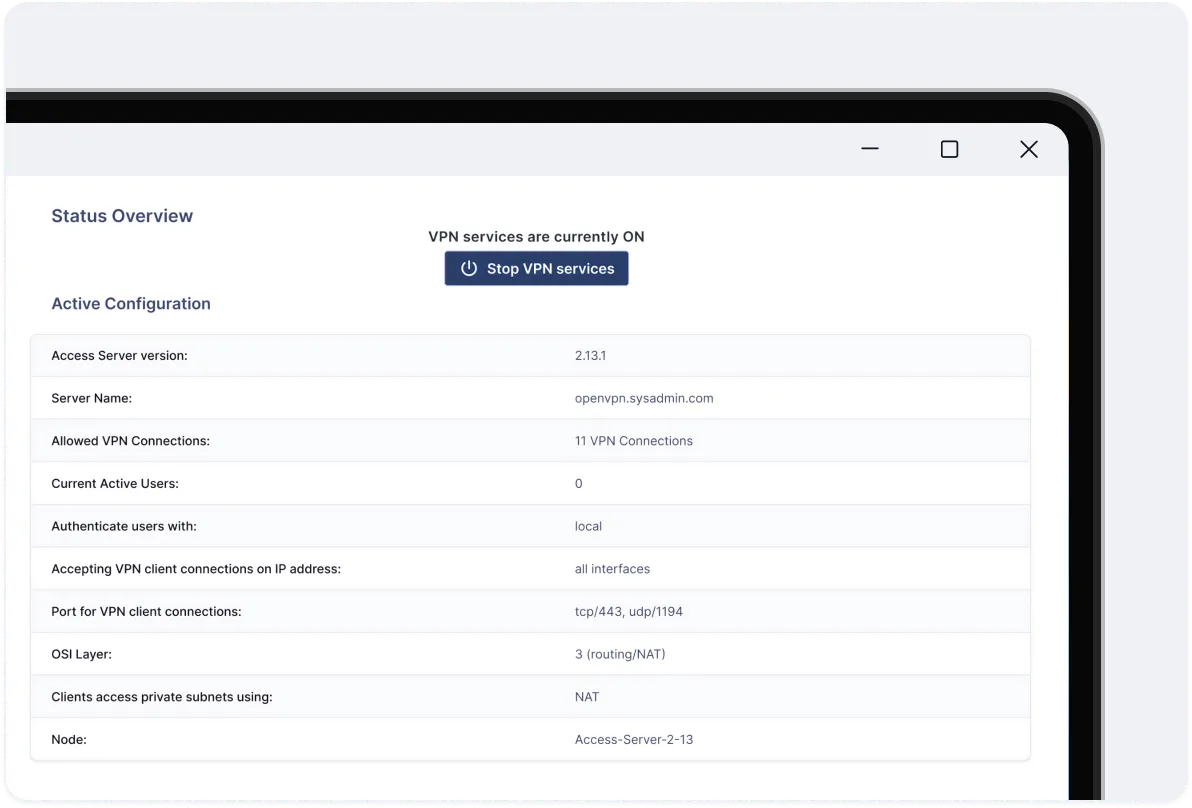Click the Access-Server-2-13 node link

[634, 739]
